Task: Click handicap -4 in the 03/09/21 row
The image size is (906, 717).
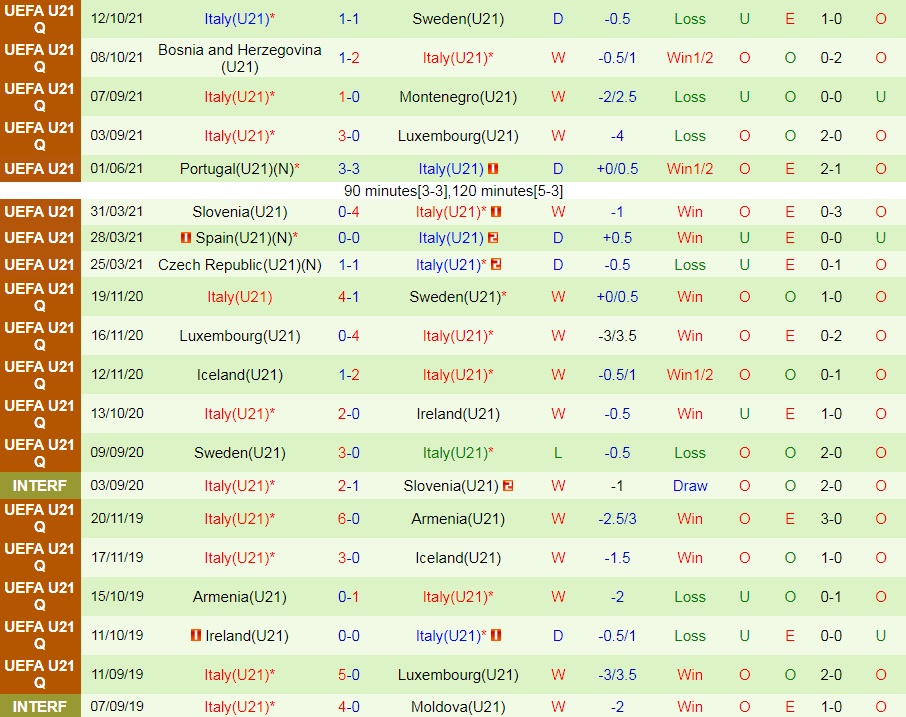Action: pos(617,136)
